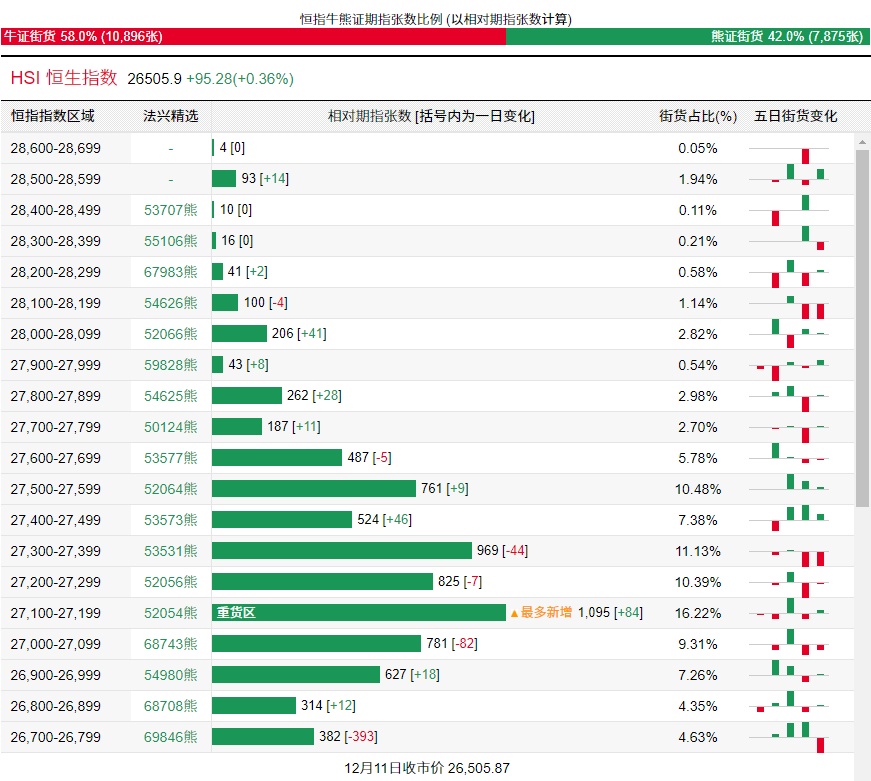Viewport: 871px width, 781px height.
Task: Click the 最多新增 triangle marker
Action: click(x=515, y=613)
